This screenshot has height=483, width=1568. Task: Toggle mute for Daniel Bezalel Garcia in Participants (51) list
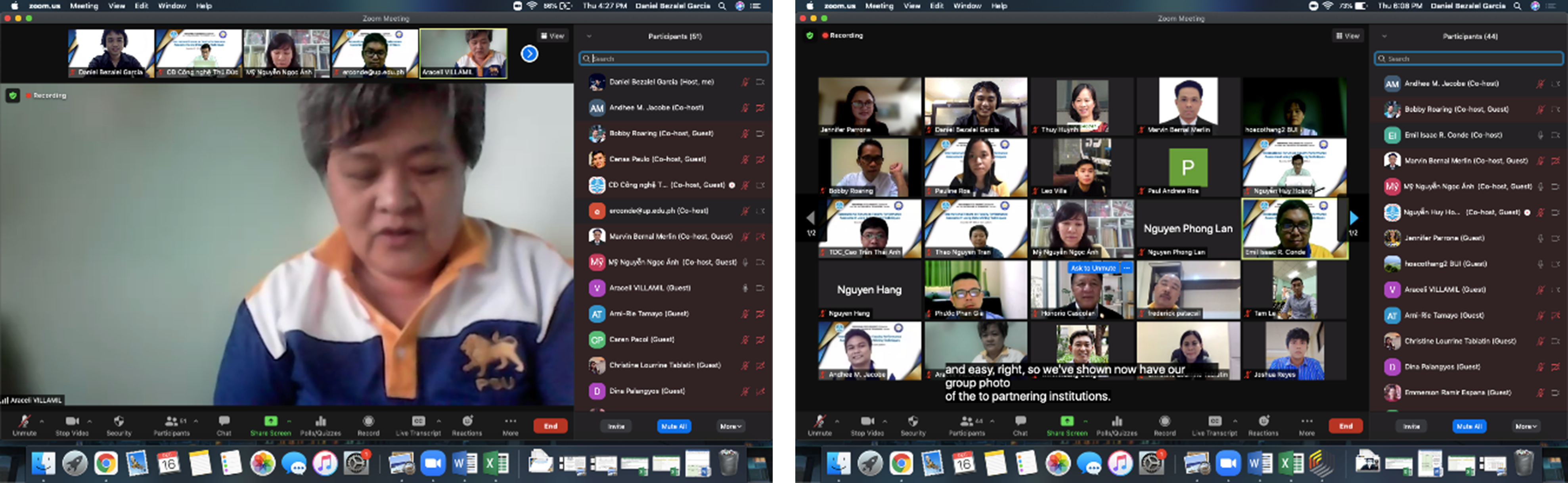(745, 82)
